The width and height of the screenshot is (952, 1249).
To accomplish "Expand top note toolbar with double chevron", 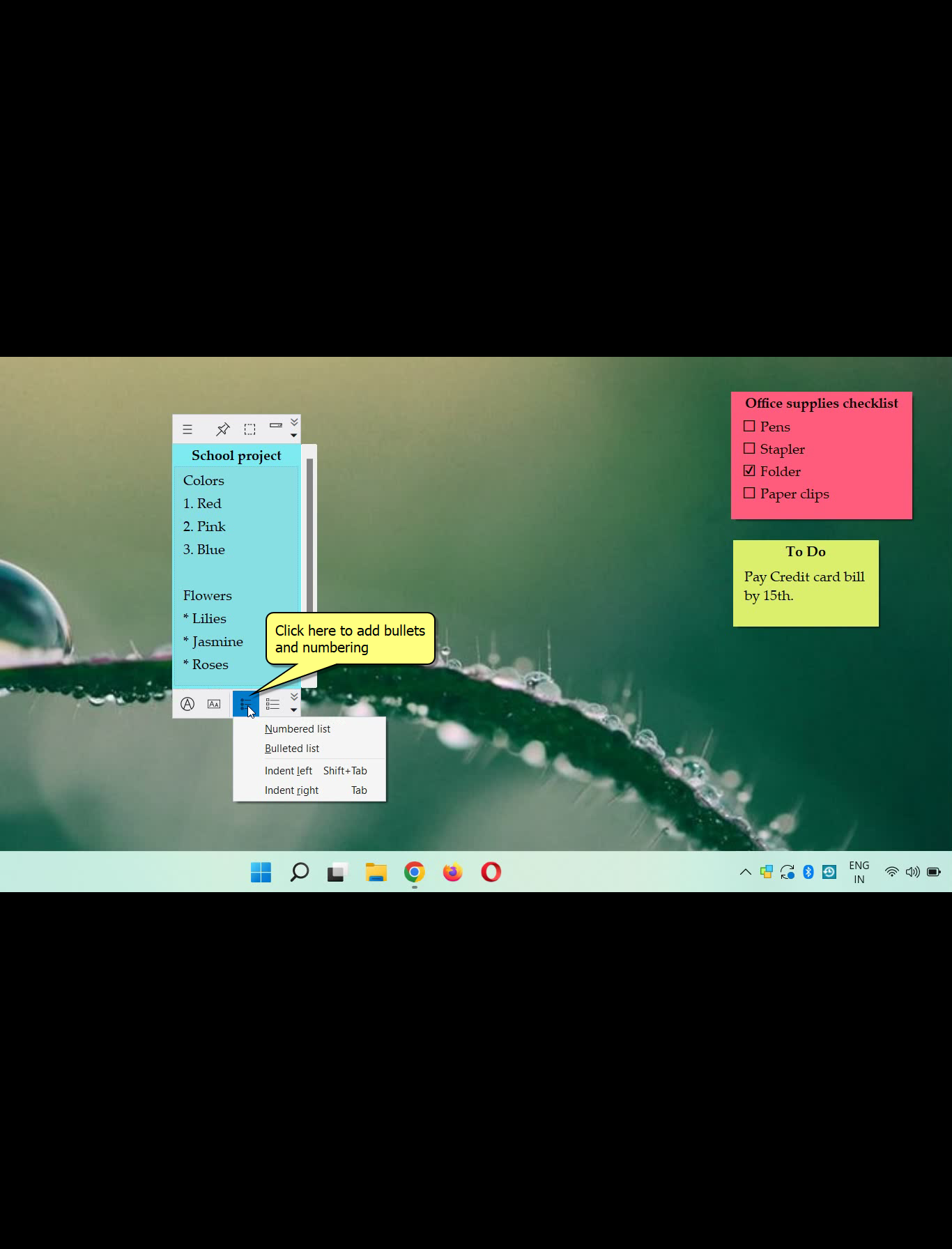I will (294, 422).
